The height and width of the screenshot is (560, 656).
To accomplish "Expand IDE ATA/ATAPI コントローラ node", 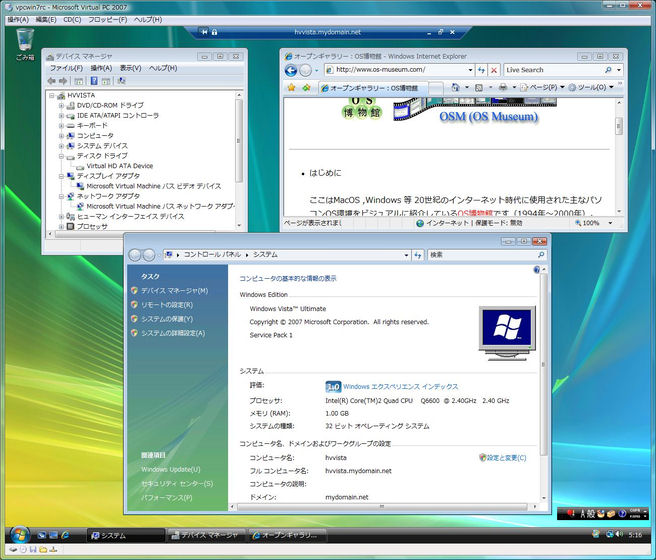I will coord(62,115).
